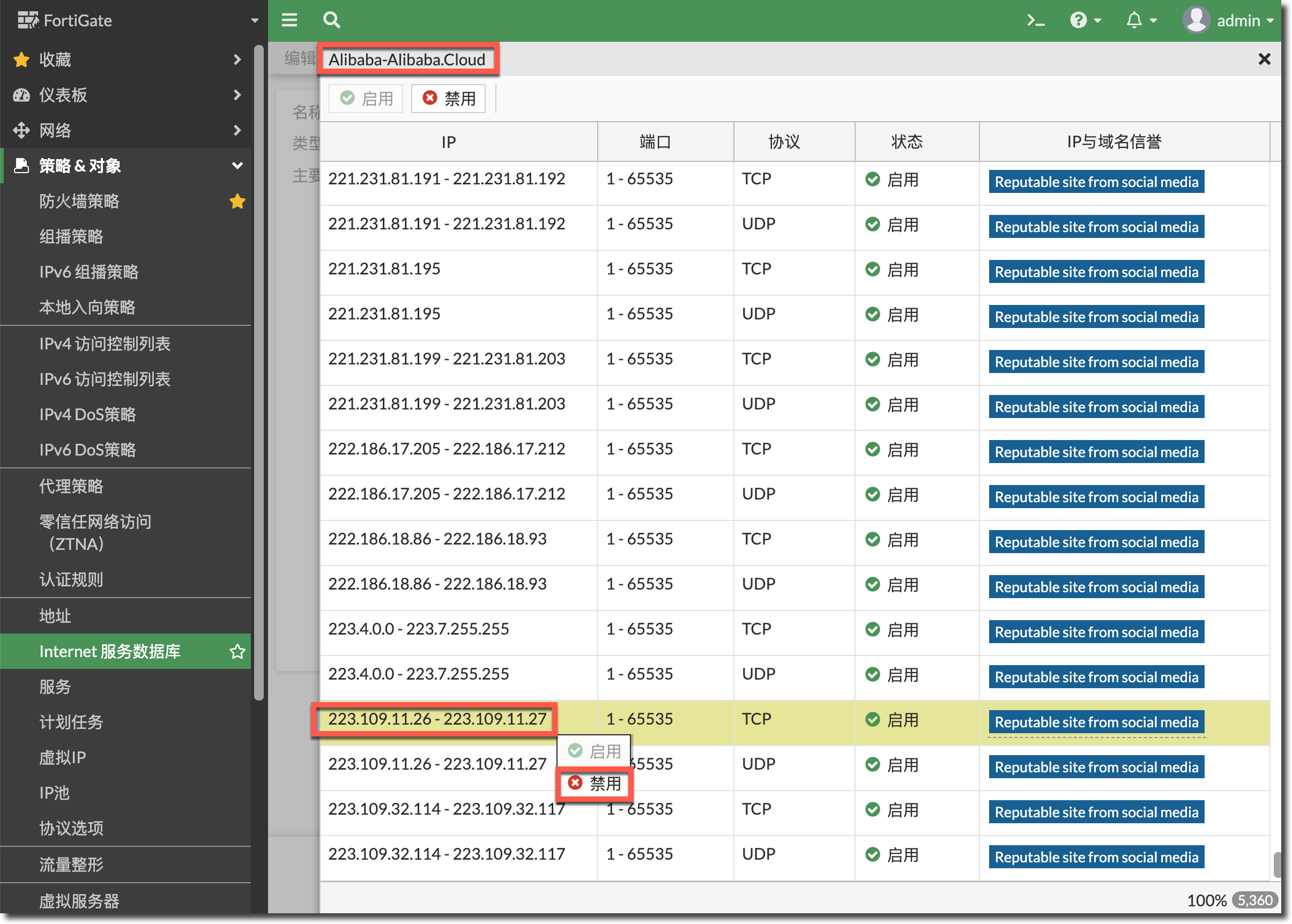
Task: Close the Alibaba-Alibaba.Cloud edit panel
Action: [x=1264, y=59]
